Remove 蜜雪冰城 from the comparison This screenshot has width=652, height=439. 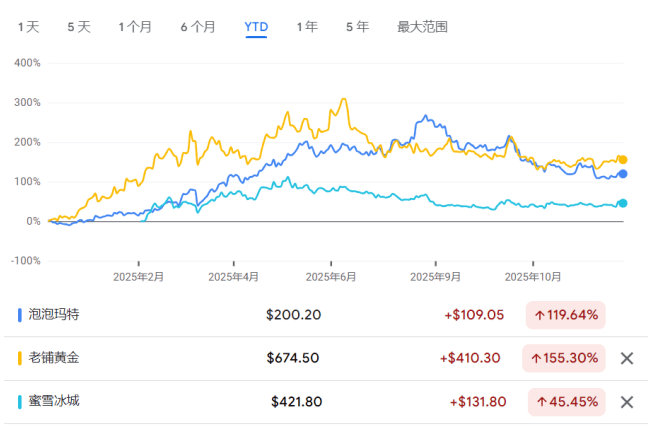[627, 402]
